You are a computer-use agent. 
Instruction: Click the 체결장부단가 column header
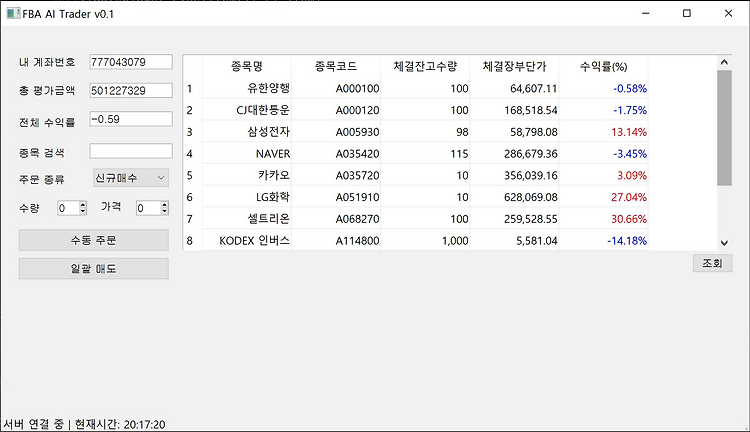[x=514, y=66]
